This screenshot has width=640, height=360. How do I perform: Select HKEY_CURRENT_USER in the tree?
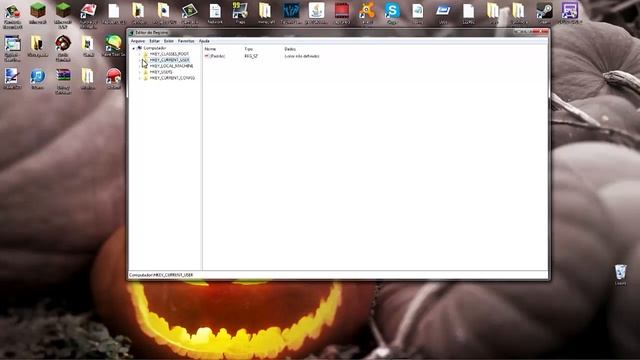[169, 60]
